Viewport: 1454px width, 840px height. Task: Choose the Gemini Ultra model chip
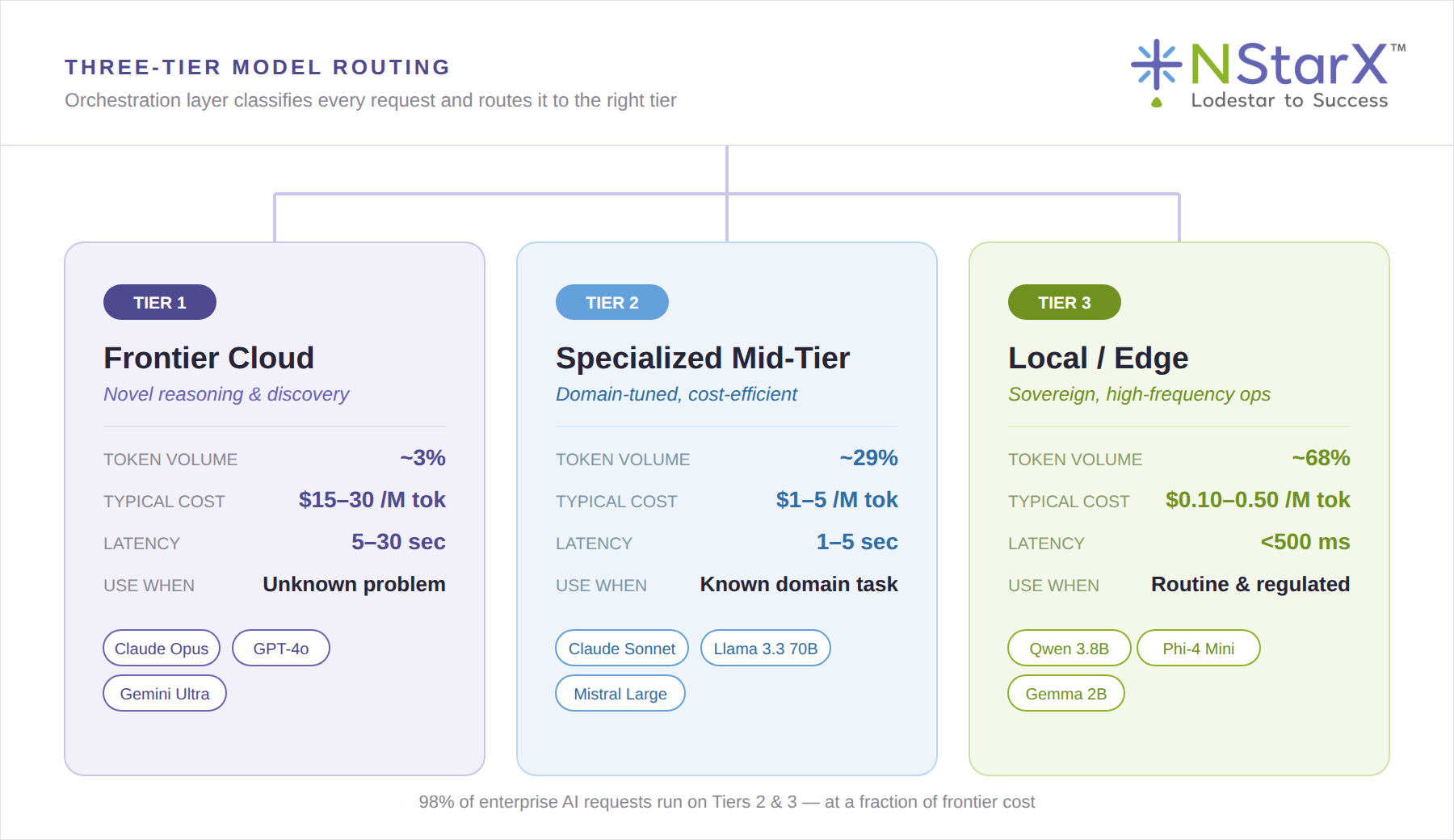click(x=165, y=693)
